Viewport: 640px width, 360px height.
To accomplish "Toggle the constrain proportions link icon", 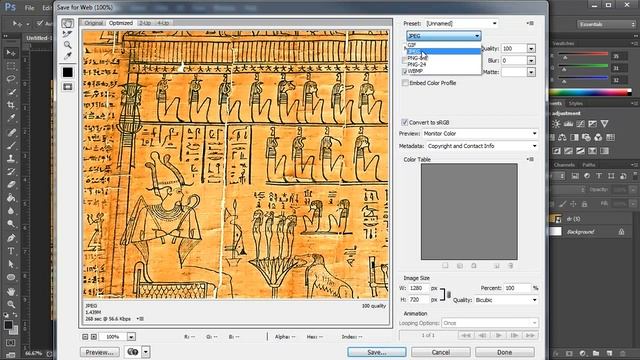I will 449,294.
